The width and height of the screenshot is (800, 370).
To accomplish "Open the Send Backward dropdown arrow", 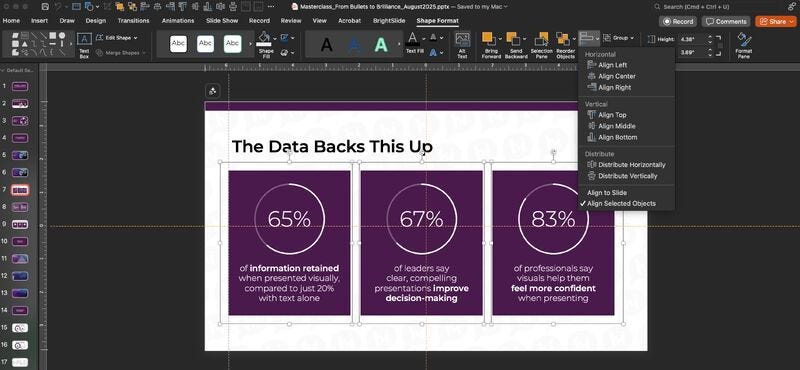I will pos(524,39).
